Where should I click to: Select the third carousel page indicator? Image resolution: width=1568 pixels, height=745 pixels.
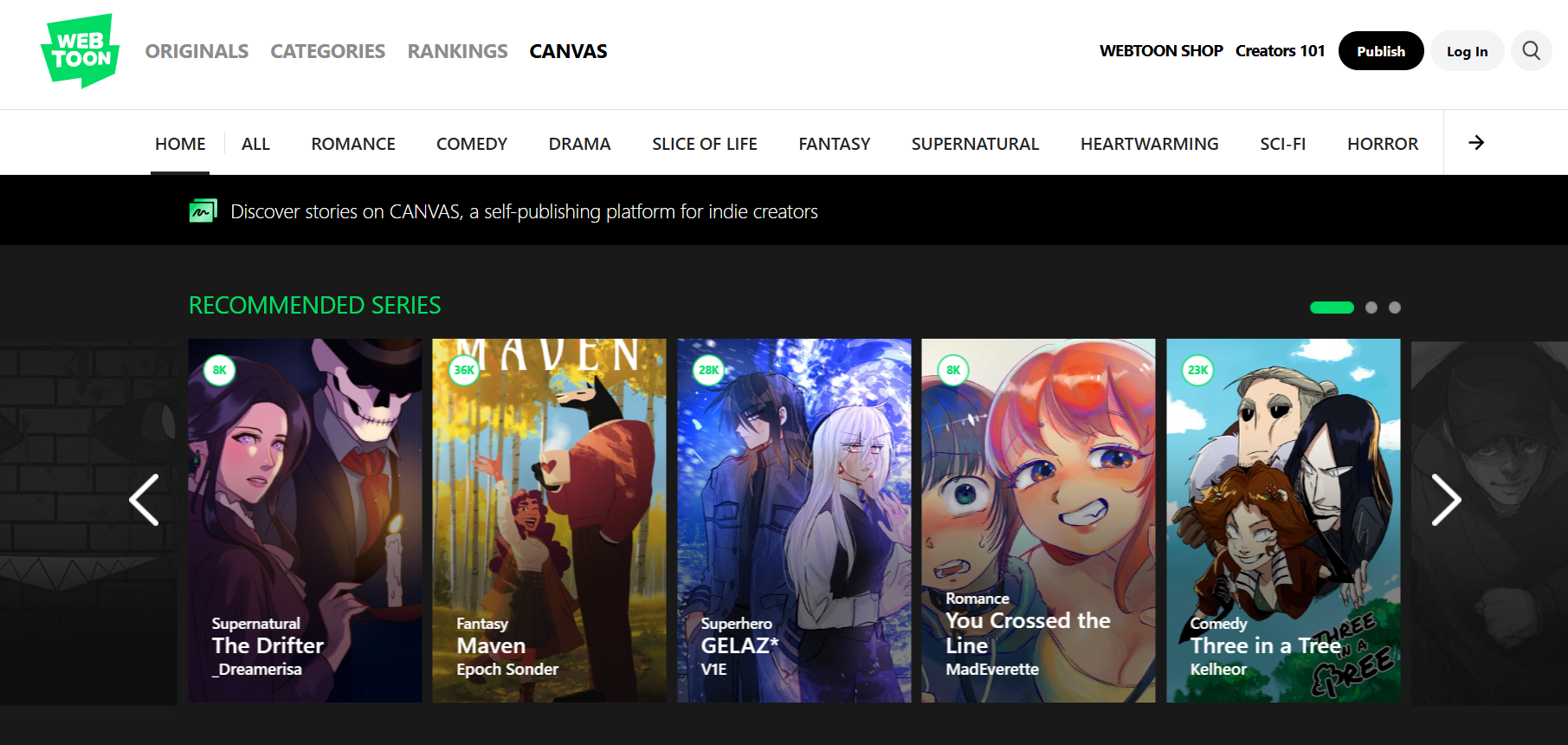[1395, 308]
